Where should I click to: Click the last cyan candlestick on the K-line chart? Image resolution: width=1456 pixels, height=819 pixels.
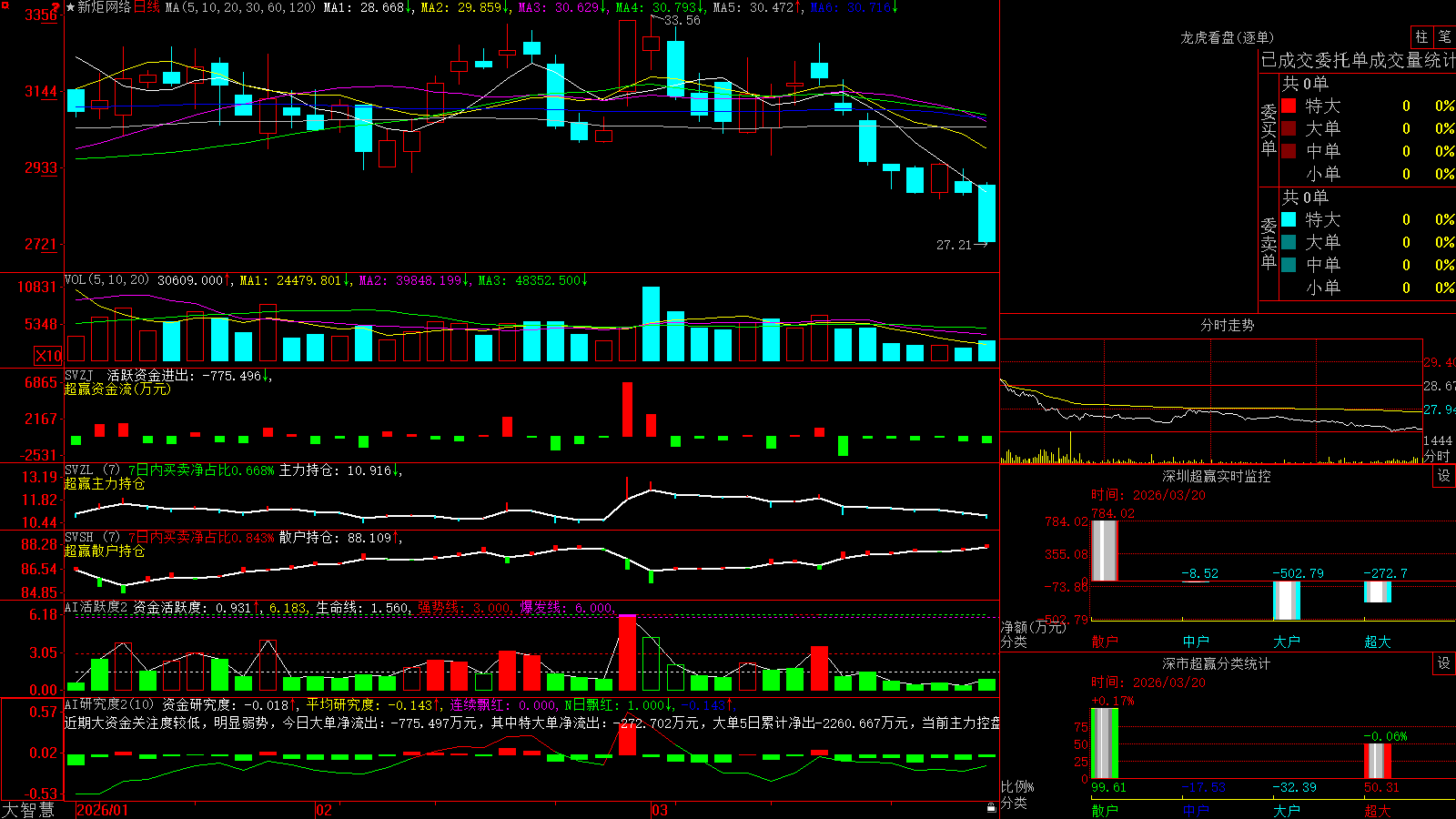986,213
